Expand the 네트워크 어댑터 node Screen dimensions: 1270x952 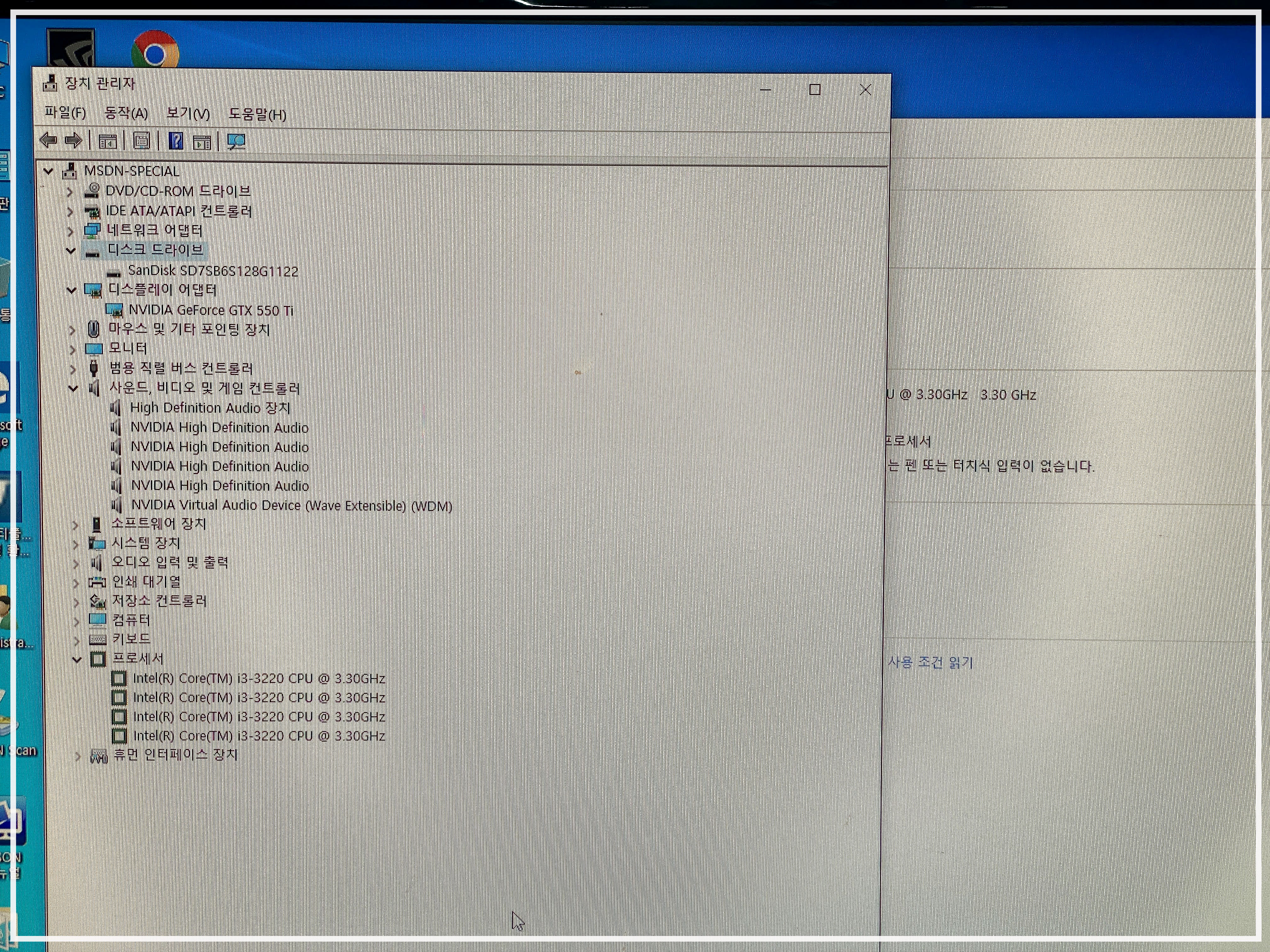[70, 231]
